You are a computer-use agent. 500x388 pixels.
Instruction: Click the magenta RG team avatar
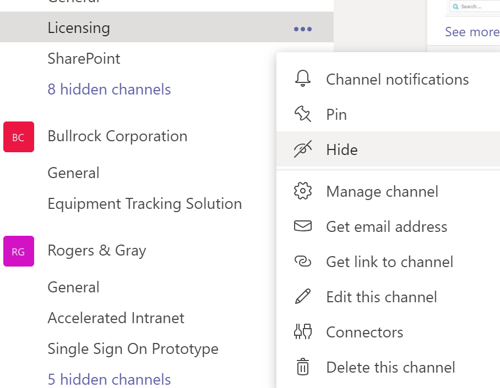[x=19, y=251]
